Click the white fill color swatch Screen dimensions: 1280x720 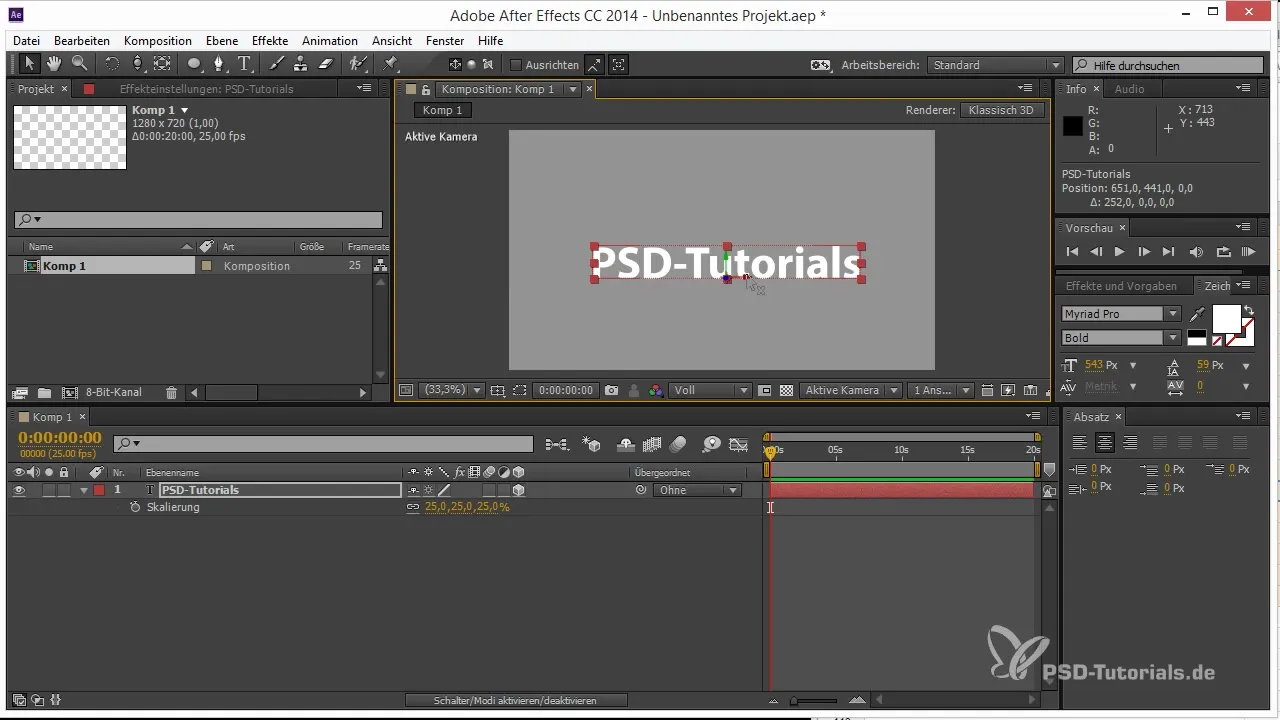tap(1225, 319)
